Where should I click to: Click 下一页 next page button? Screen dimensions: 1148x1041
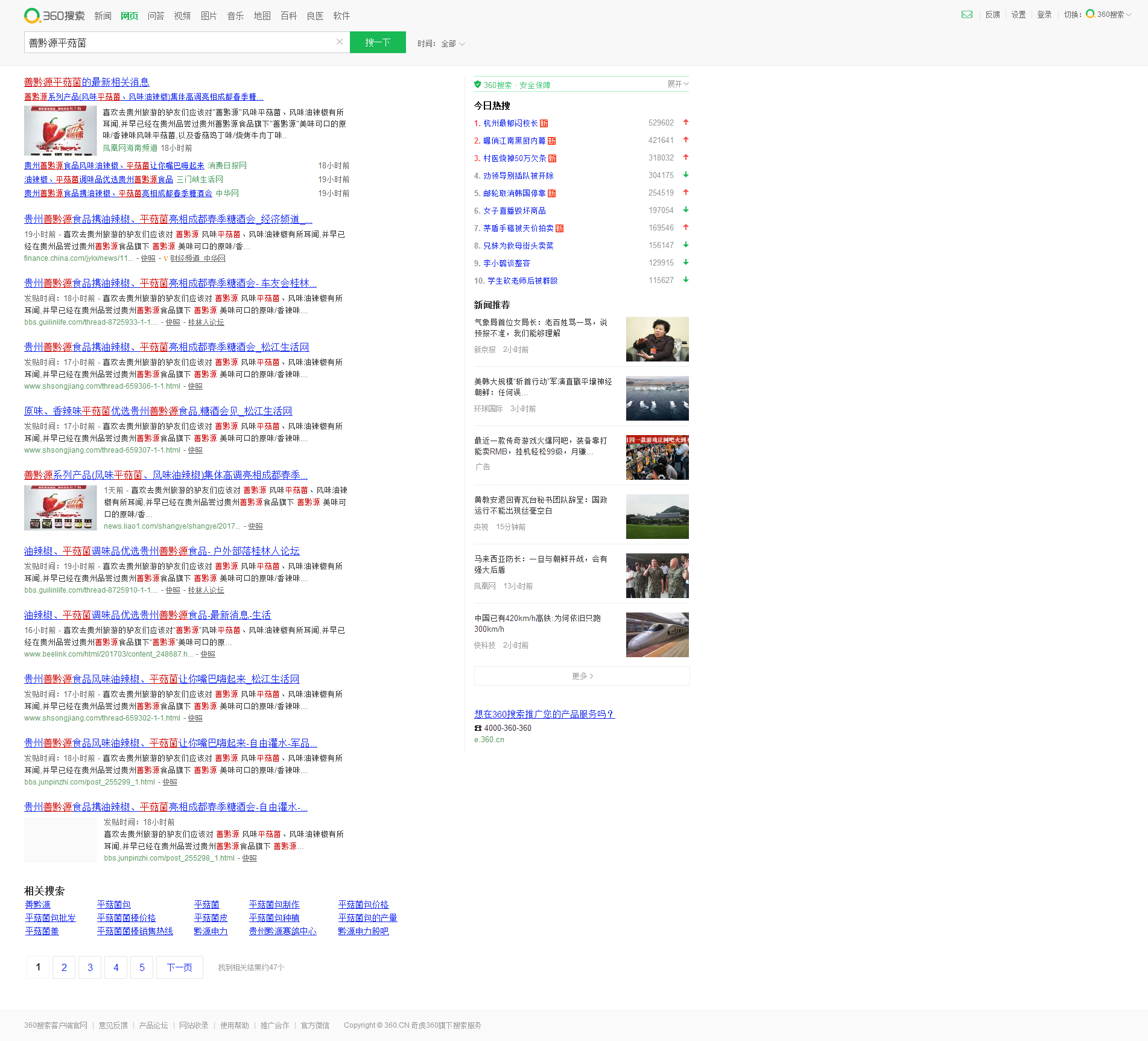click(x=180, y=967)
